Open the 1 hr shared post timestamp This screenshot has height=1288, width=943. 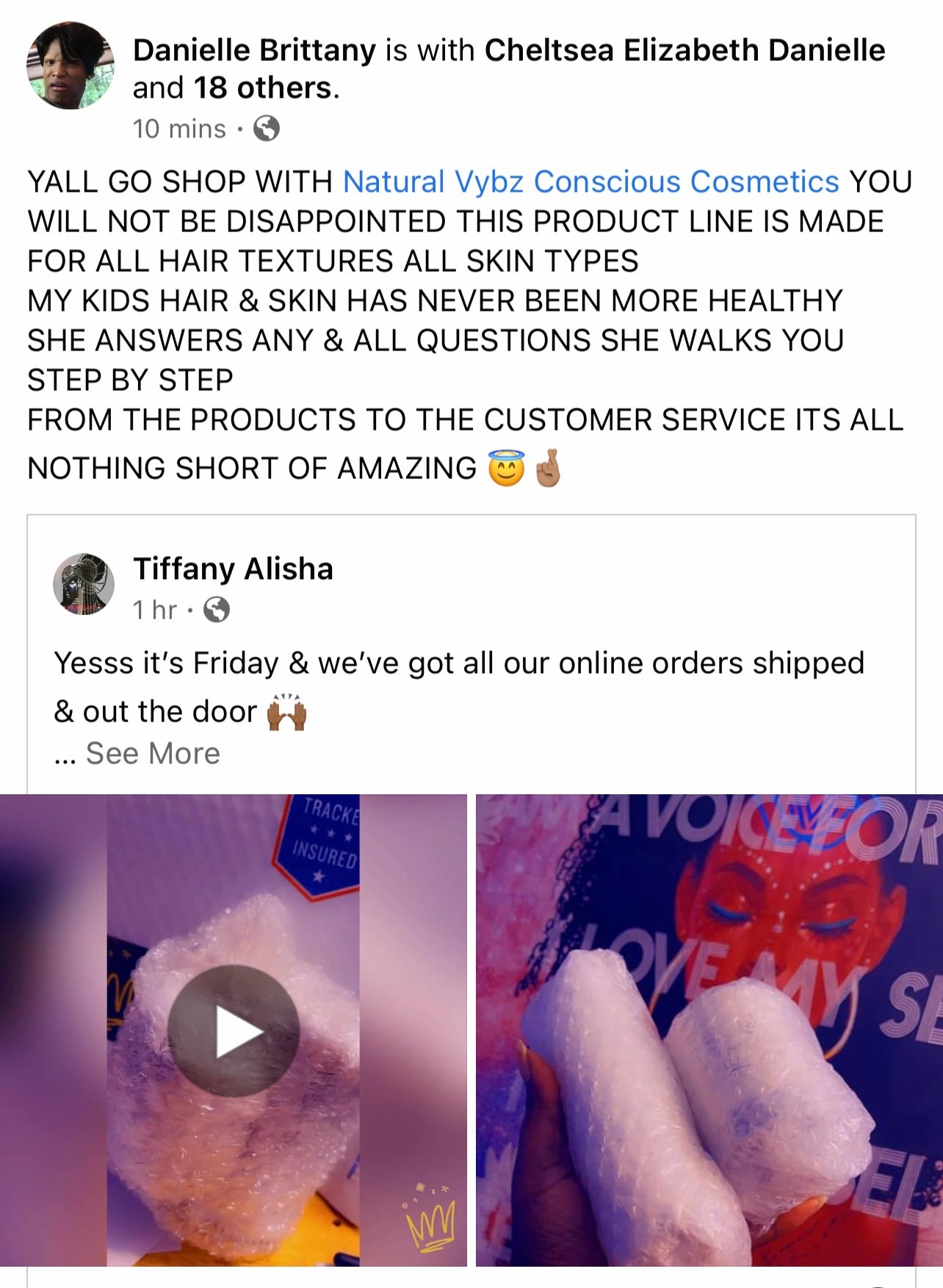tap(155, 609)
